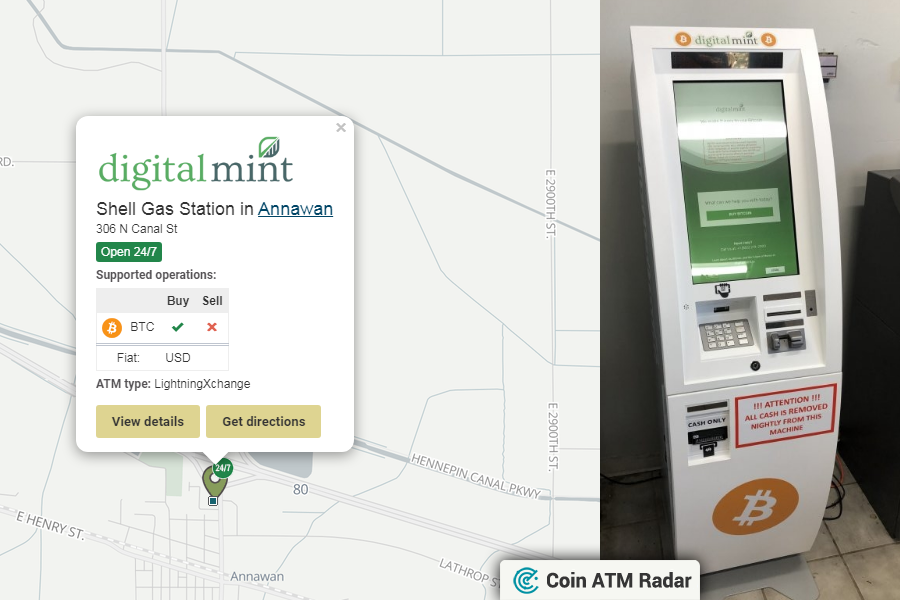The height and width of the screenshot is (600, 900).
Task: Click the Bitcoin BTC icon in operations table
Action: point(112,327)
